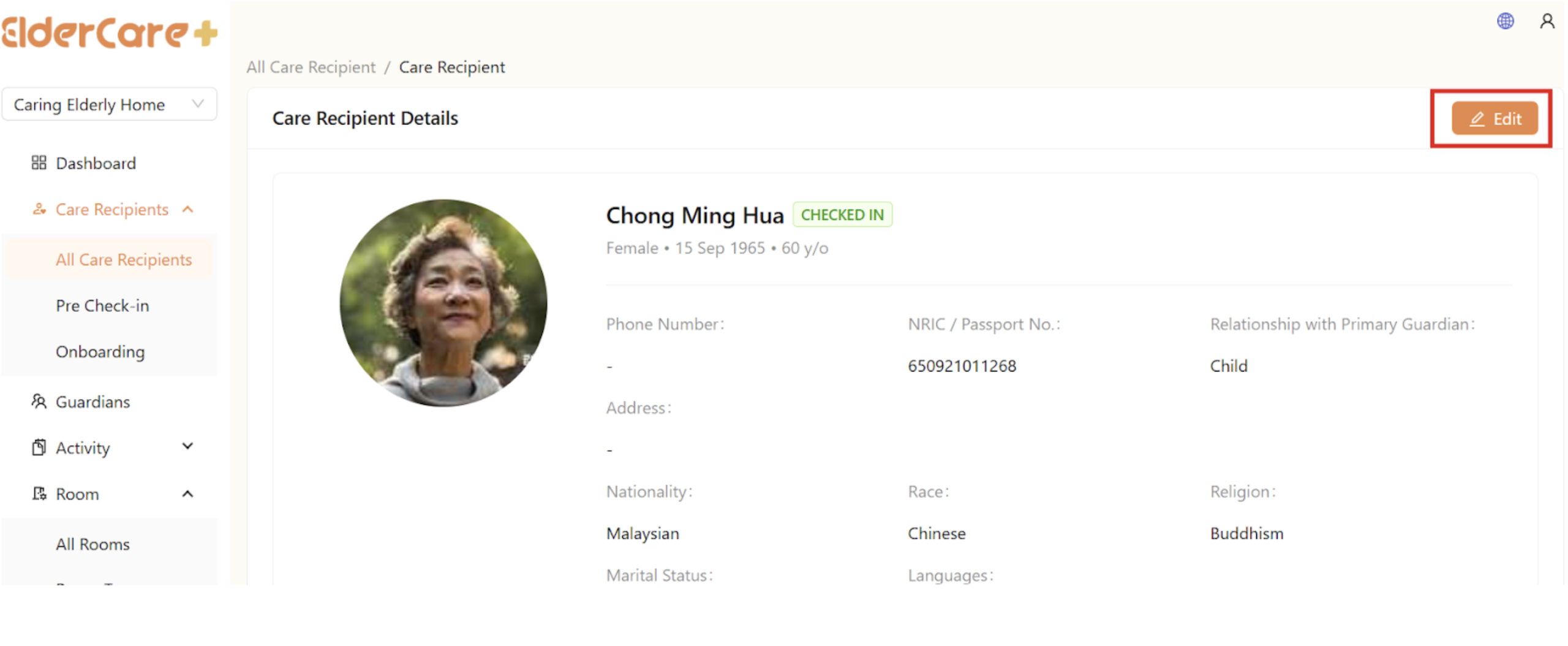Click the Guardians people icon
The width and height of the screenshot is (1568, 646).
pos(39,402)
